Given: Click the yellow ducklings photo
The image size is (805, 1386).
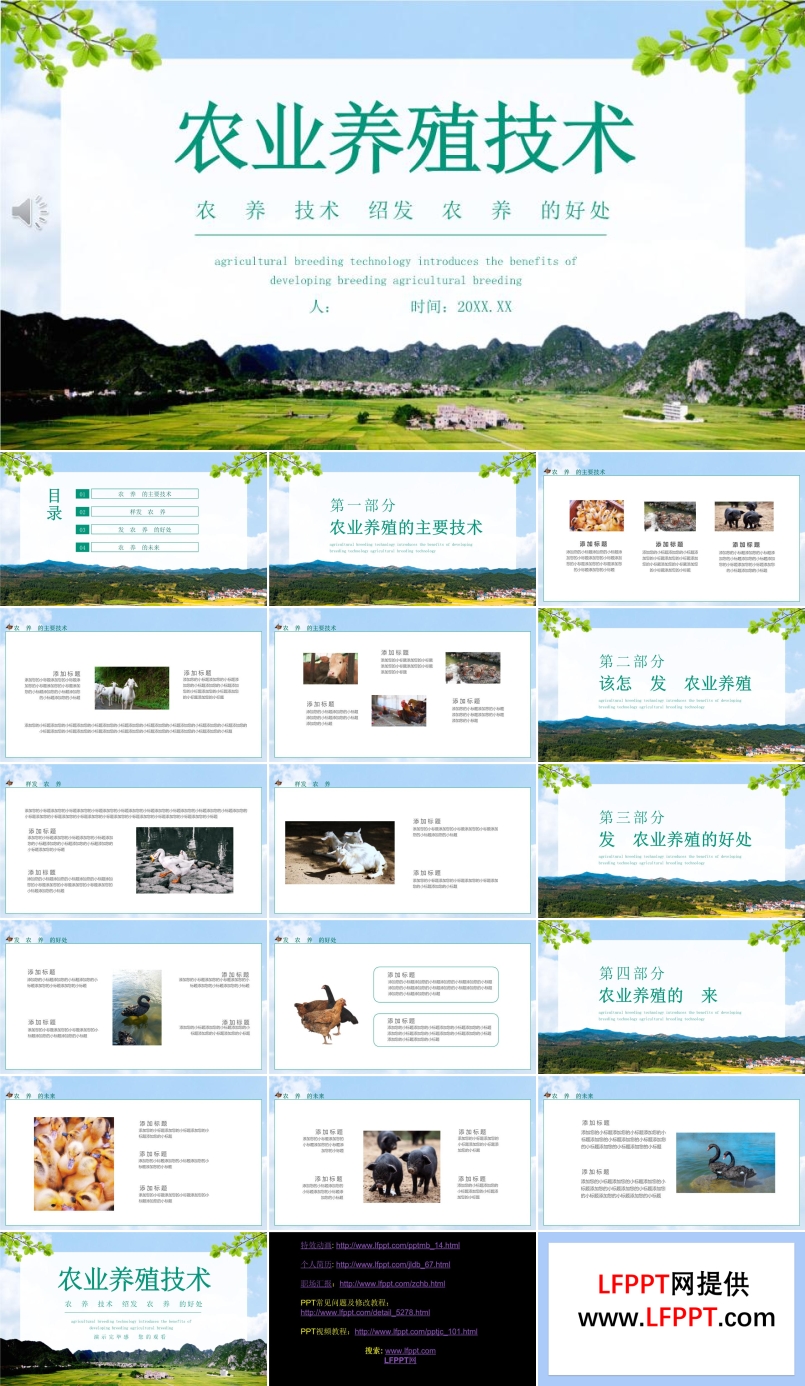Looking at the screenshot, I should click(x=74, y=1164).
